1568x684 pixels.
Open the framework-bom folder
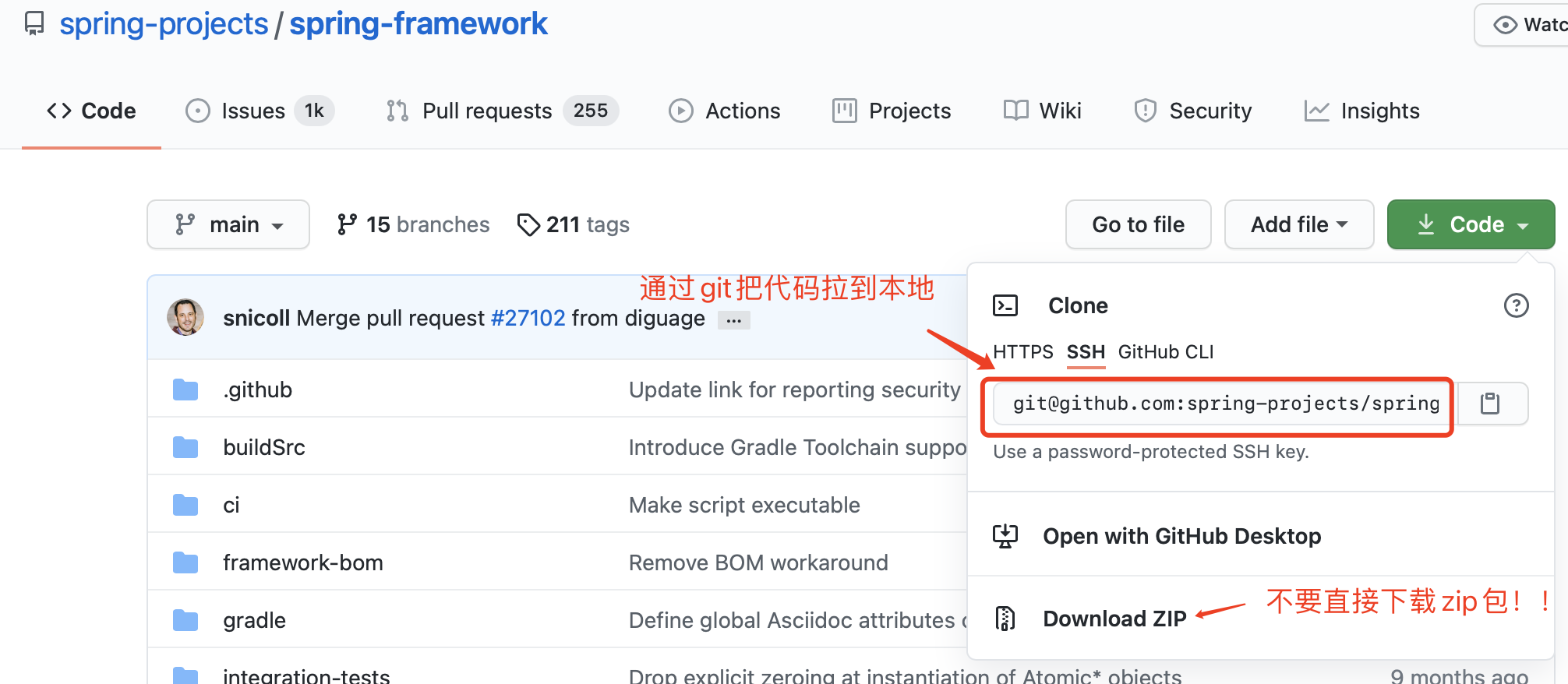click(303, 562)
